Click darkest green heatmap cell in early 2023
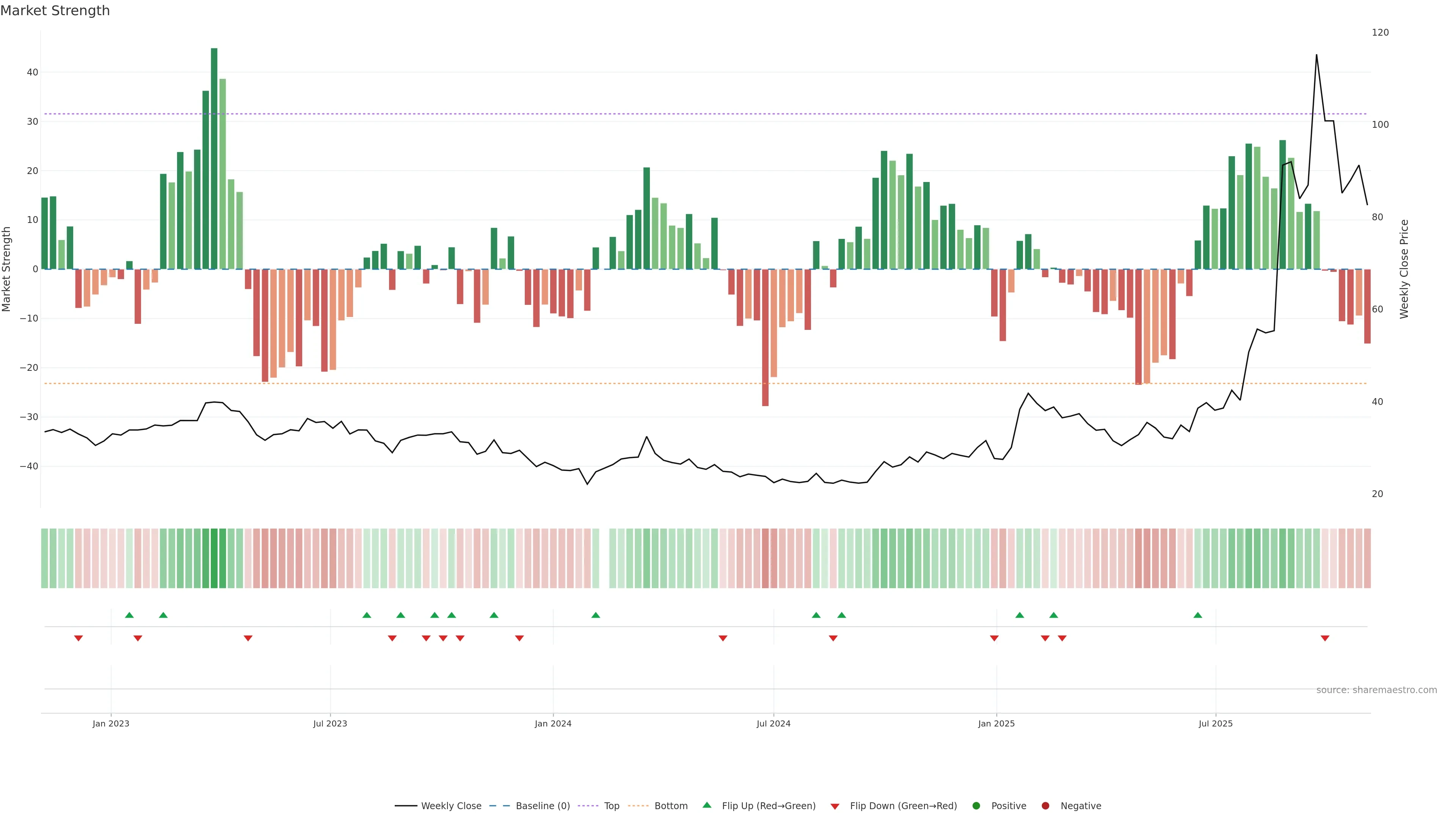The width and height of the screenshot is (1456, 819). tap(214, 559)
